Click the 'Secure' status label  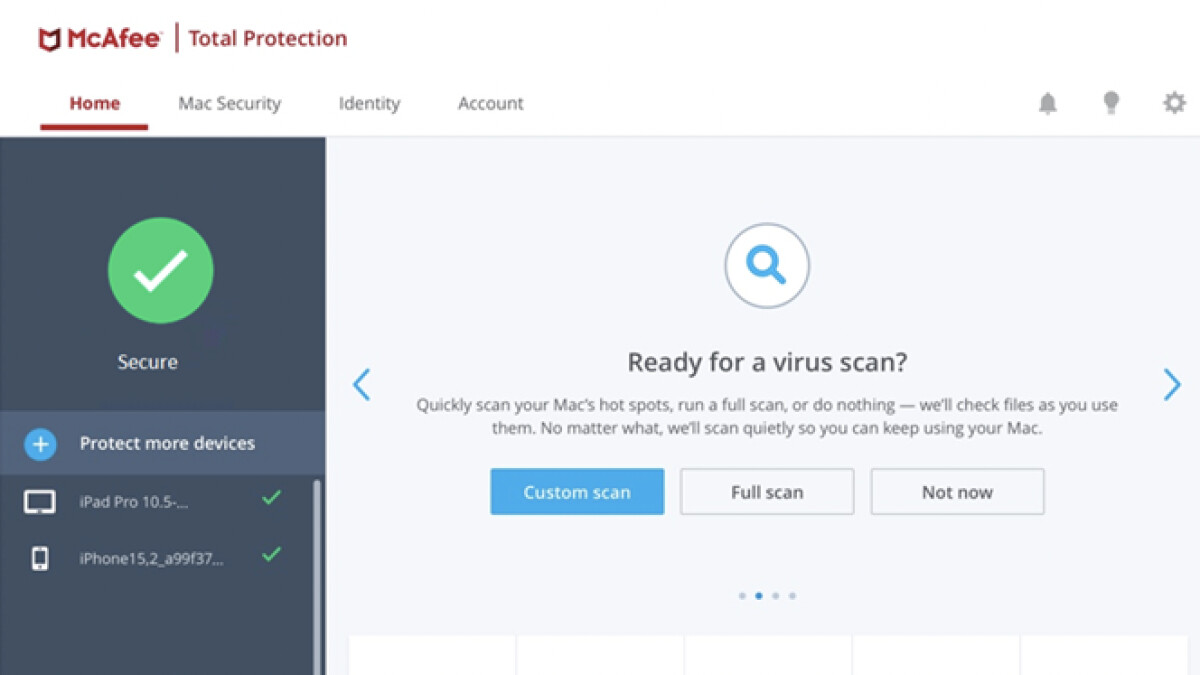pos(147,362)
